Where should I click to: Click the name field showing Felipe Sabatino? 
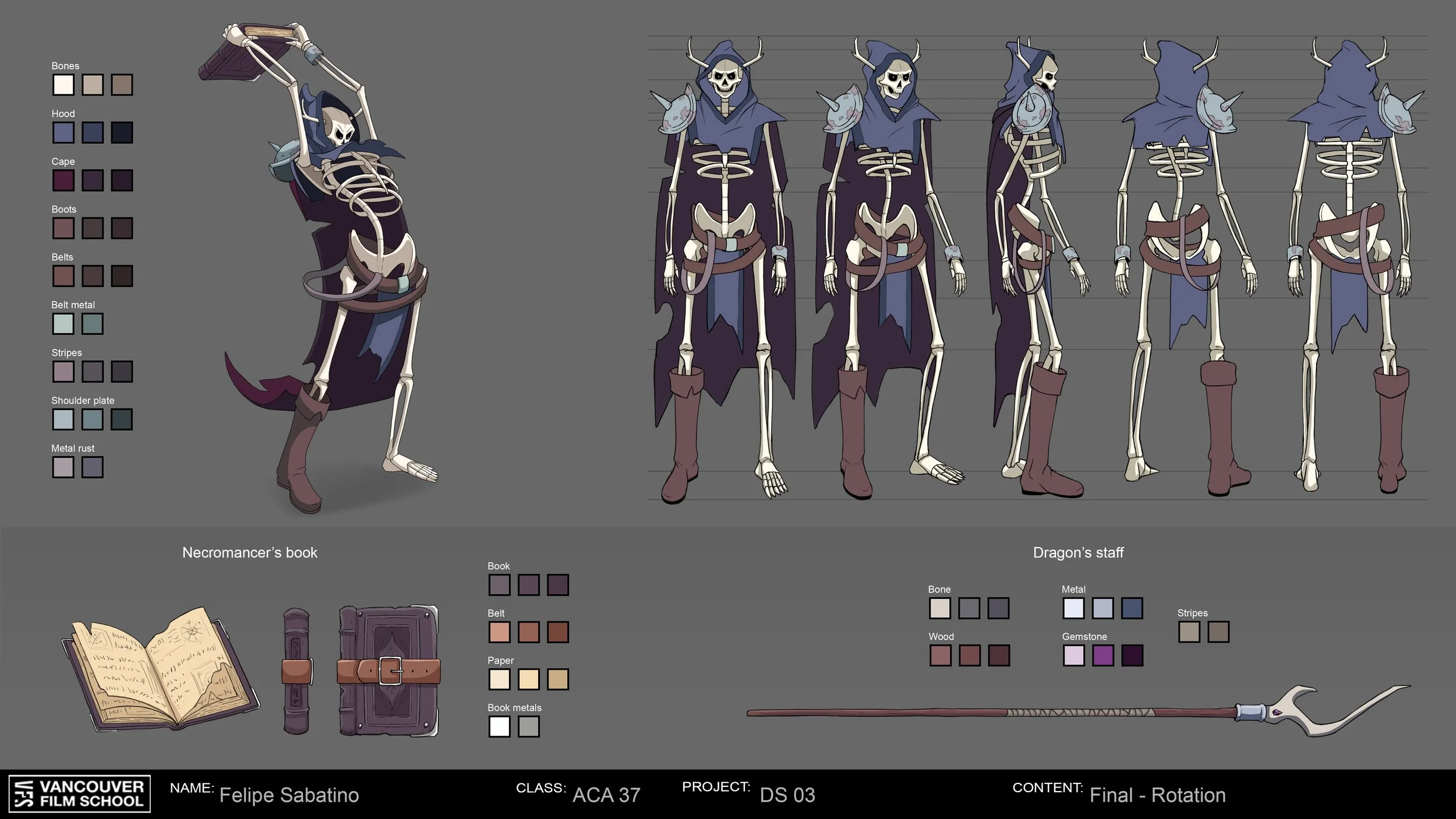click(289, 795)
